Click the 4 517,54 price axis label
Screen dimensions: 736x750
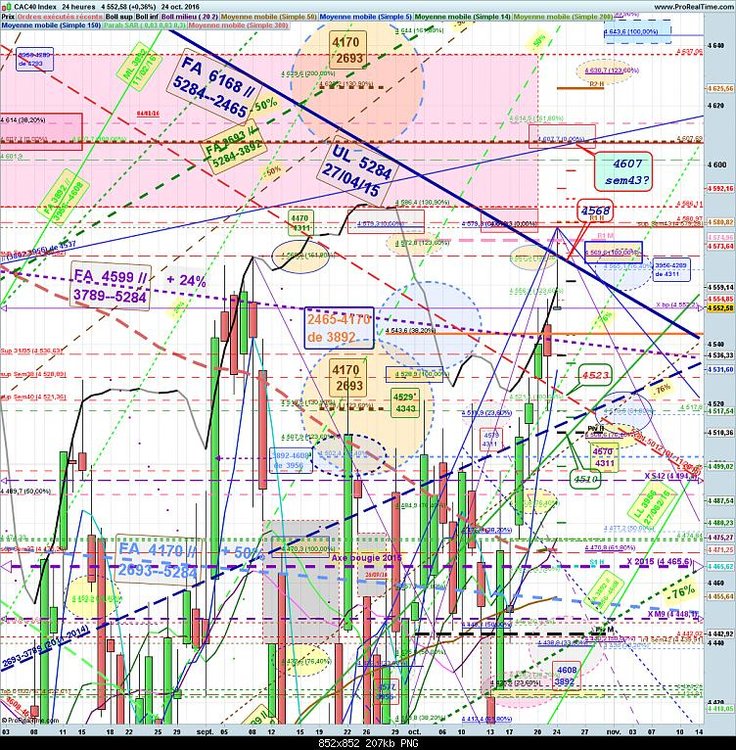point(720,411)
